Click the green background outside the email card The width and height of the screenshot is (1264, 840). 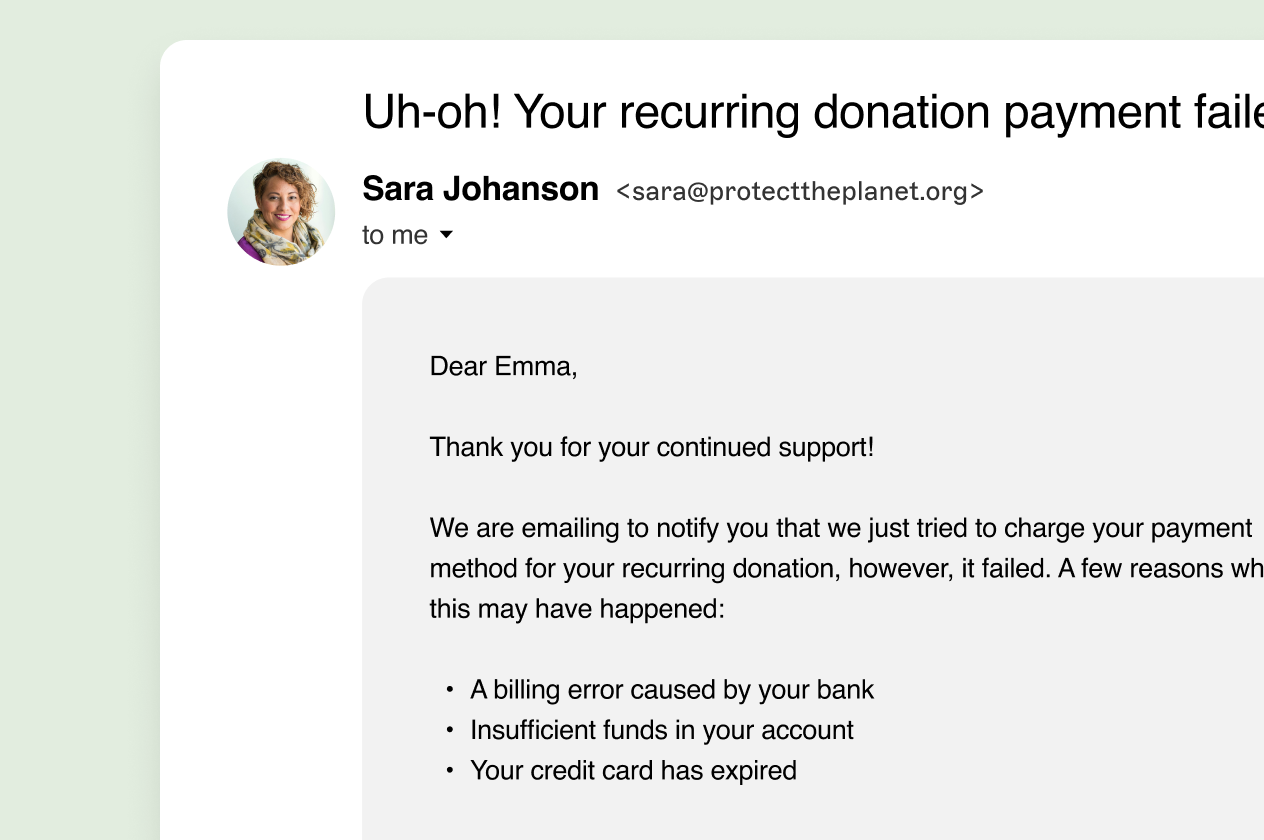click(x=80, y=400)
